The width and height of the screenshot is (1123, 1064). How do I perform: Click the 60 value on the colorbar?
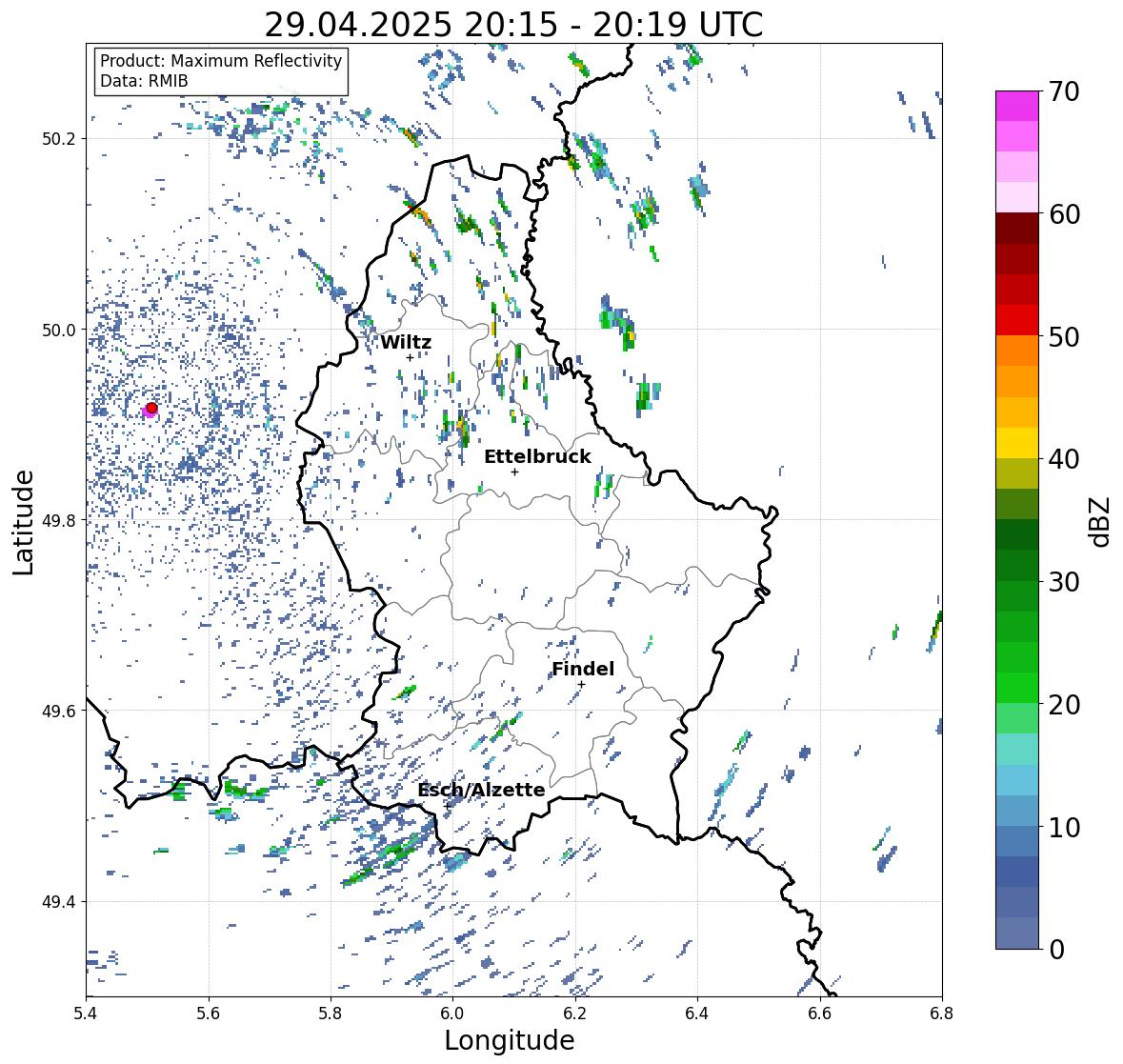[1064, 214]
